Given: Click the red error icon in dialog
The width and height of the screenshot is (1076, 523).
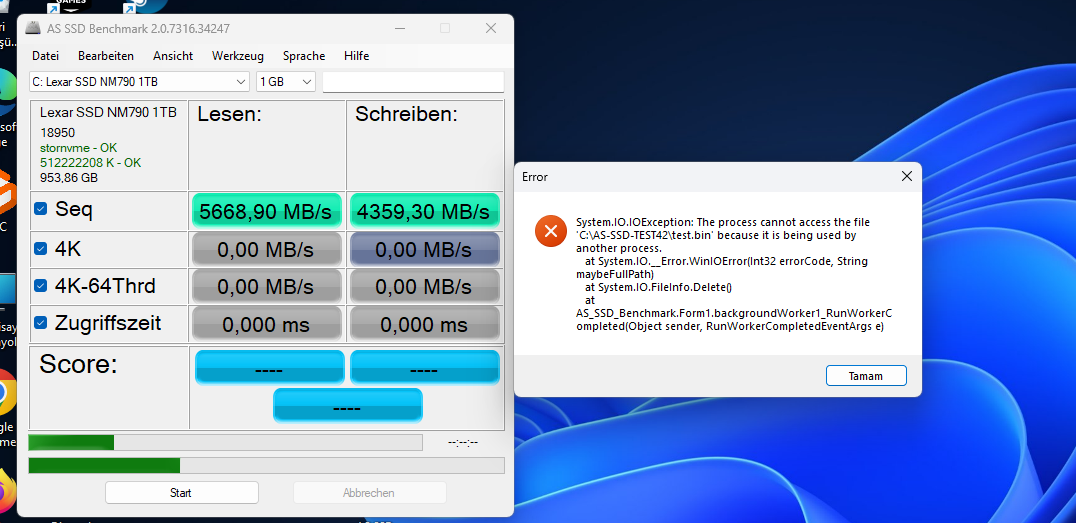Looking at the screenshot, I should [x=550, y=231].
